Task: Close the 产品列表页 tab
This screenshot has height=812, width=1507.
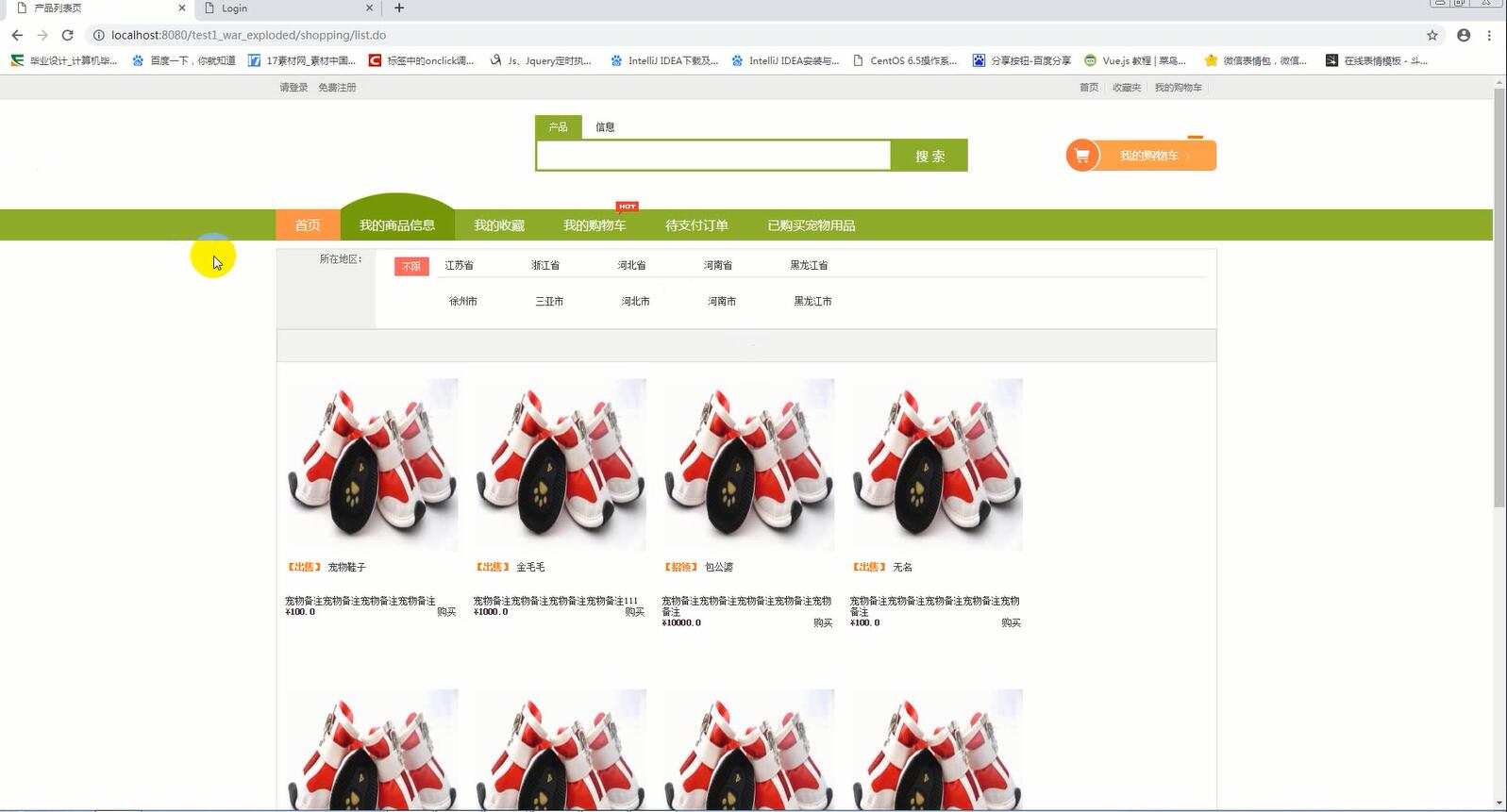Action: point(182,8)
